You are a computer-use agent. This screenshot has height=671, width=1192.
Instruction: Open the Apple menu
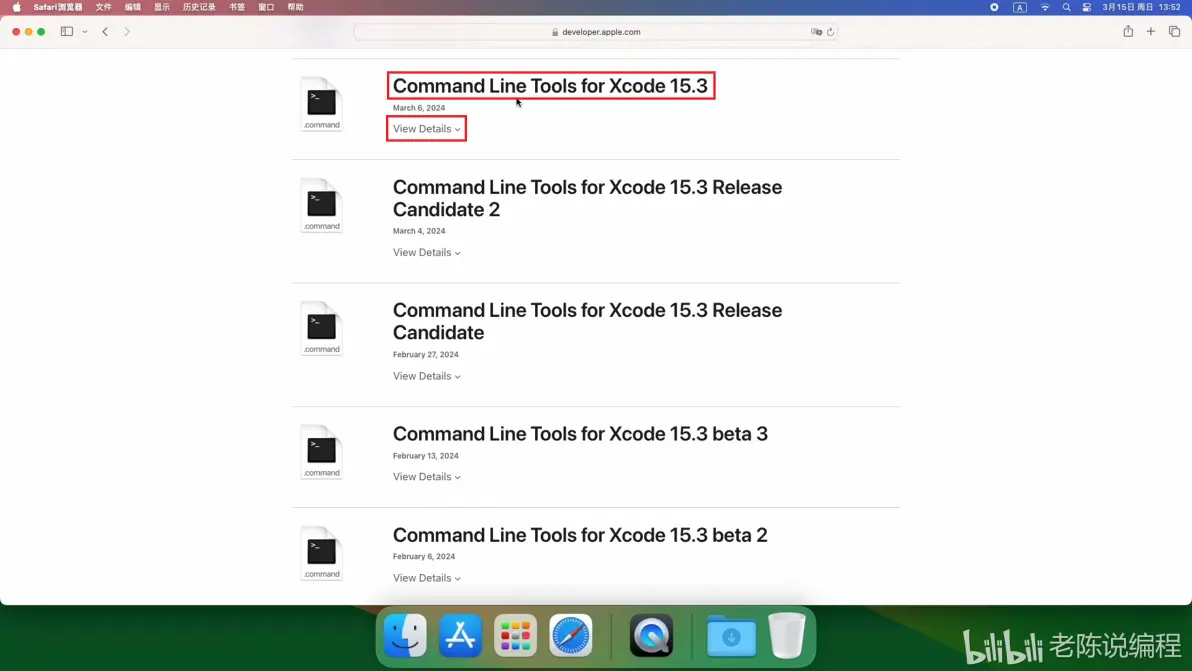tap(17, 7)
